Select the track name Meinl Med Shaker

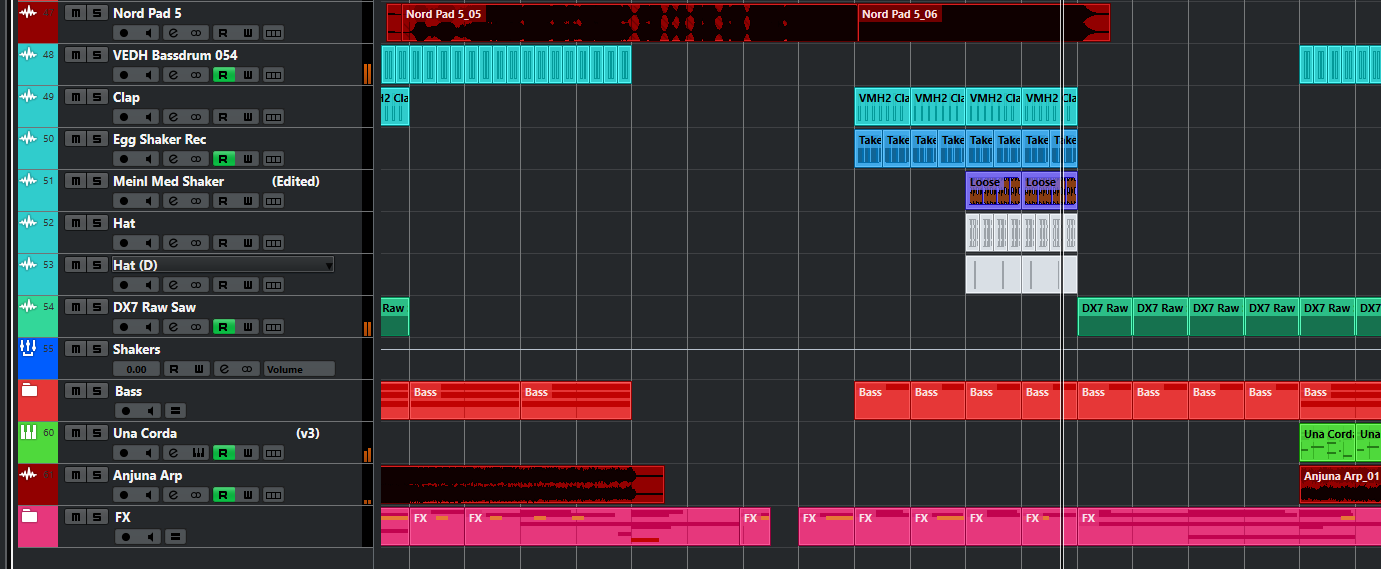point(168,181)
